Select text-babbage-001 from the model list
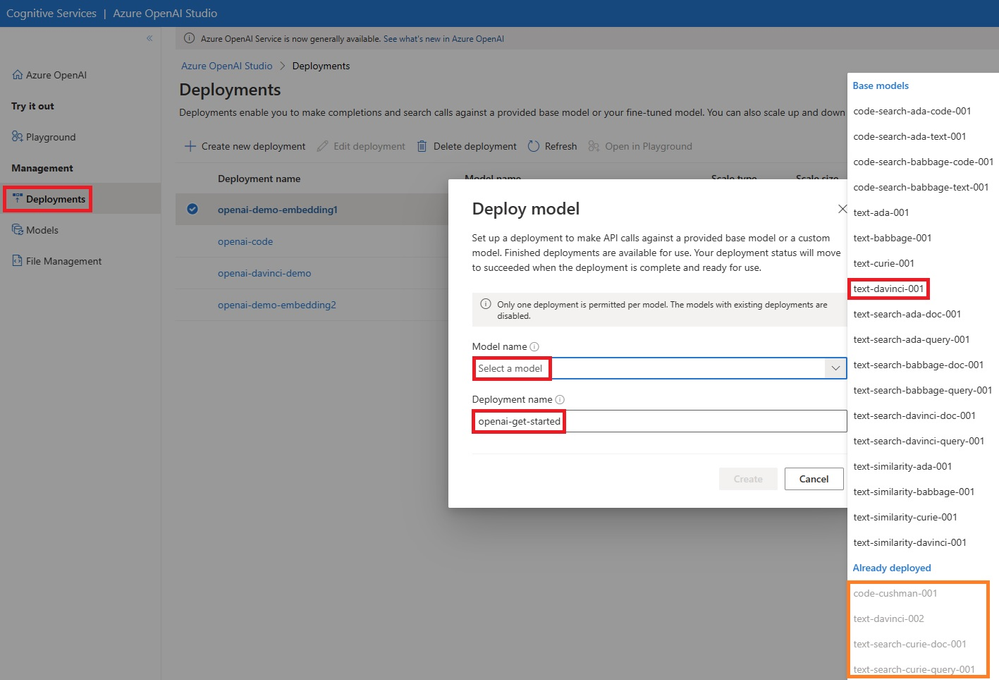This screenshot has width=999, height=680. 892,238
